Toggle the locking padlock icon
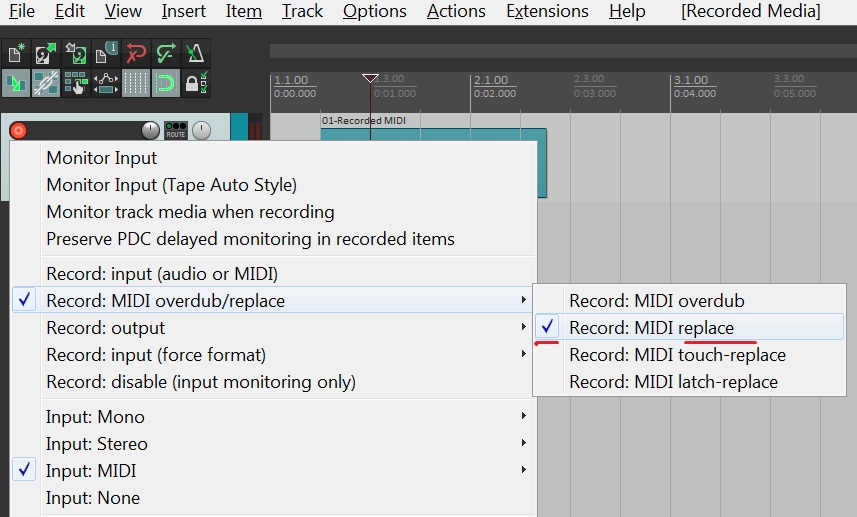This screenshot has width=857, height=517. click(195, 83)
